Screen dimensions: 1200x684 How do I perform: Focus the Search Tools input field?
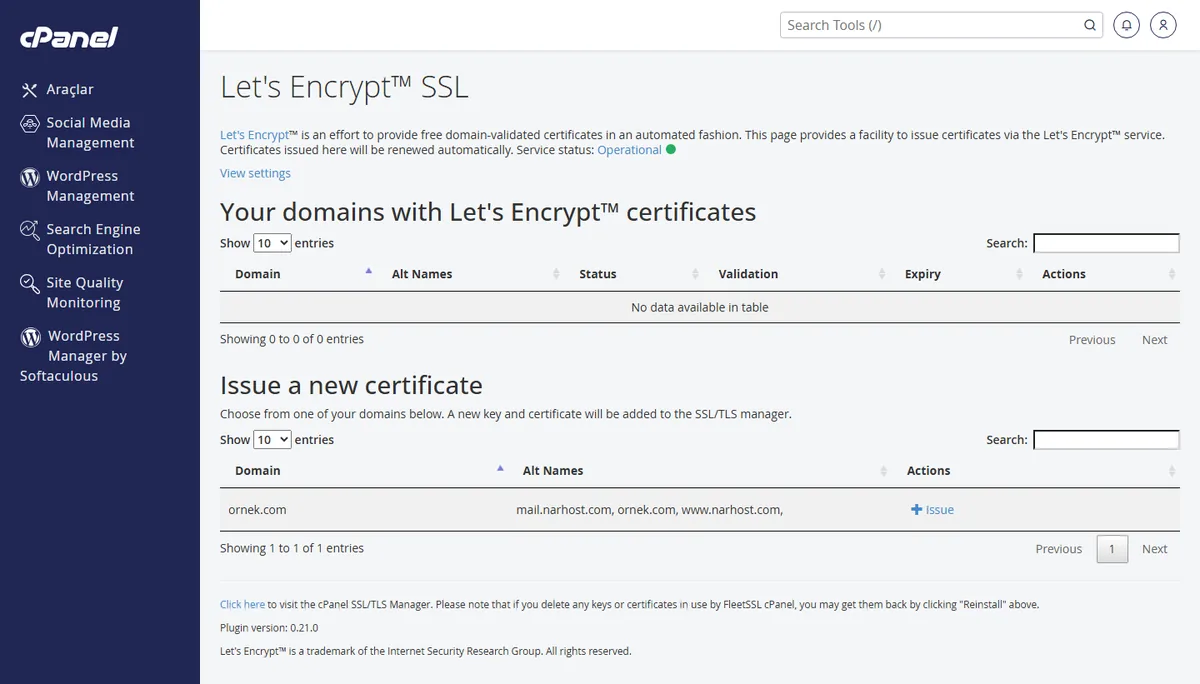[x=931, y=25]
